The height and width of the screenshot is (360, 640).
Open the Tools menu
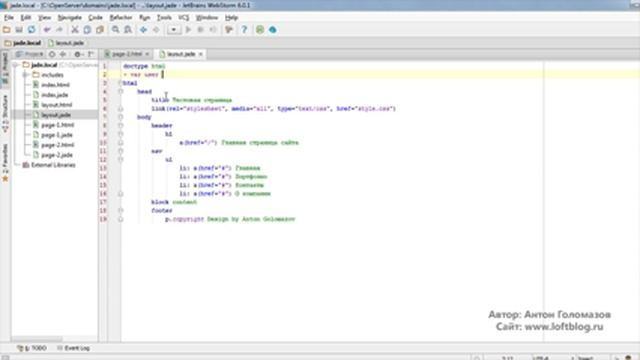point(164,18)
